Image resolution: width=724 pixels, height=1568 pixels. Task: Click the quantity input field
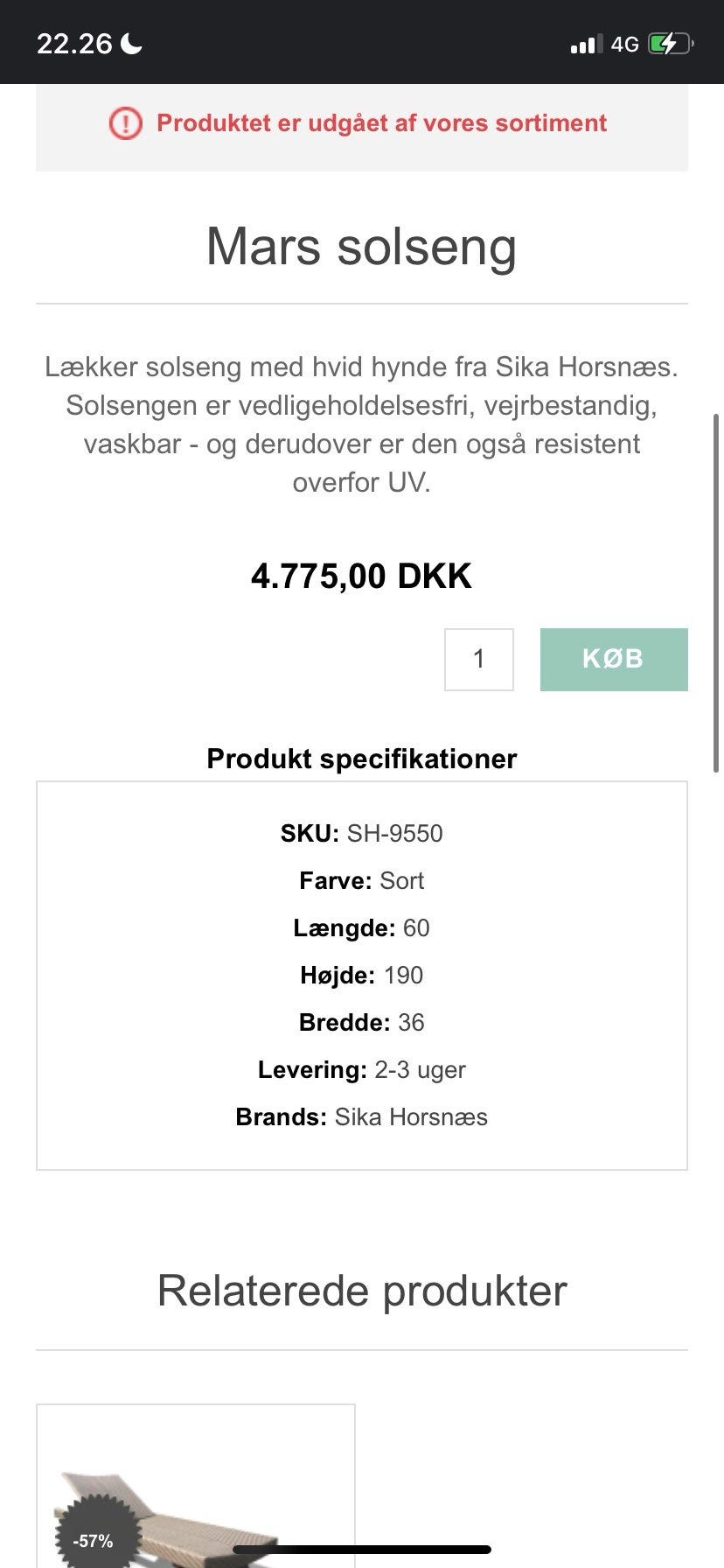click(x=478, y=659)
